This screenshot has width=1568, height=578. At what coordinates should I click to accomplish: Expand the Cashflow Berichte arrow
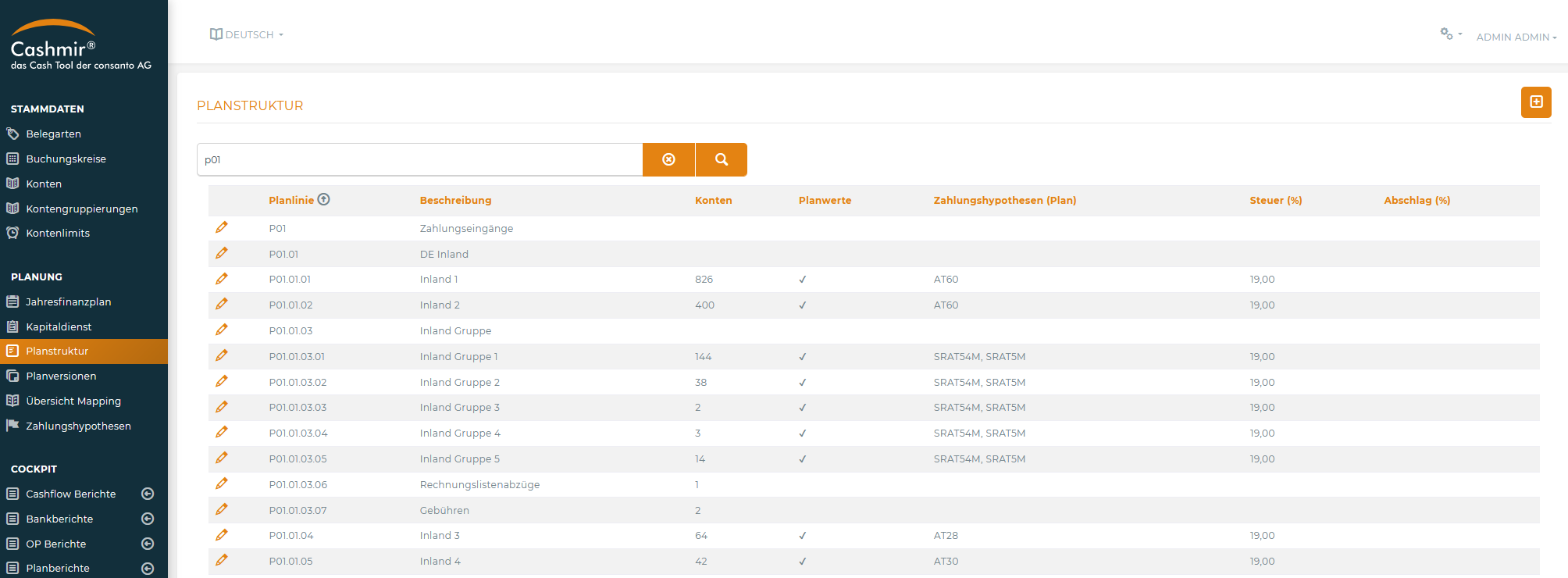pyautogui.click(x=148, y=494)
